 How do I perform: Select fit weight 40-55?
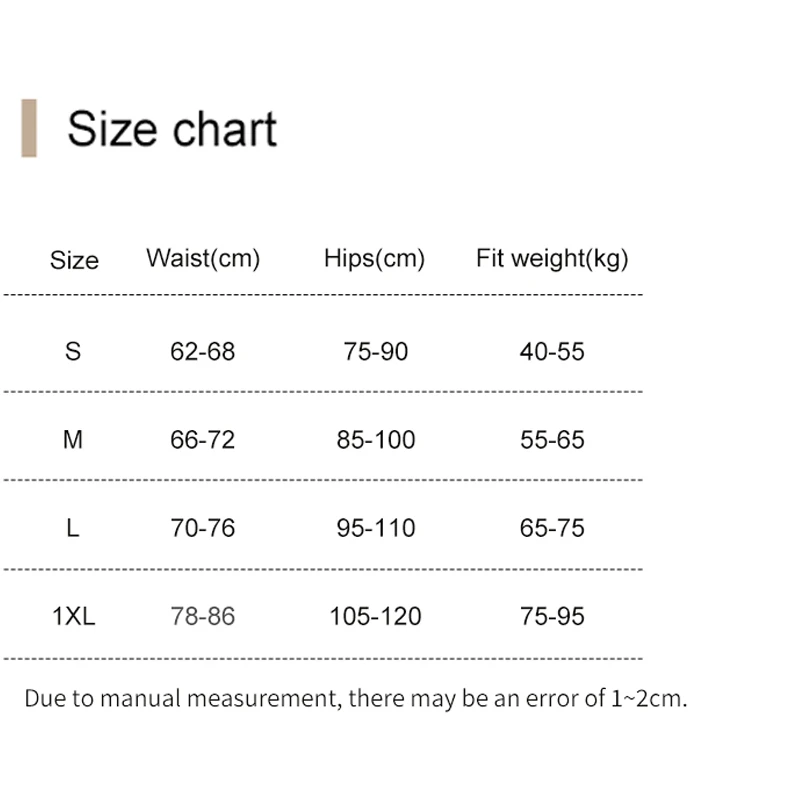(552, 352)
